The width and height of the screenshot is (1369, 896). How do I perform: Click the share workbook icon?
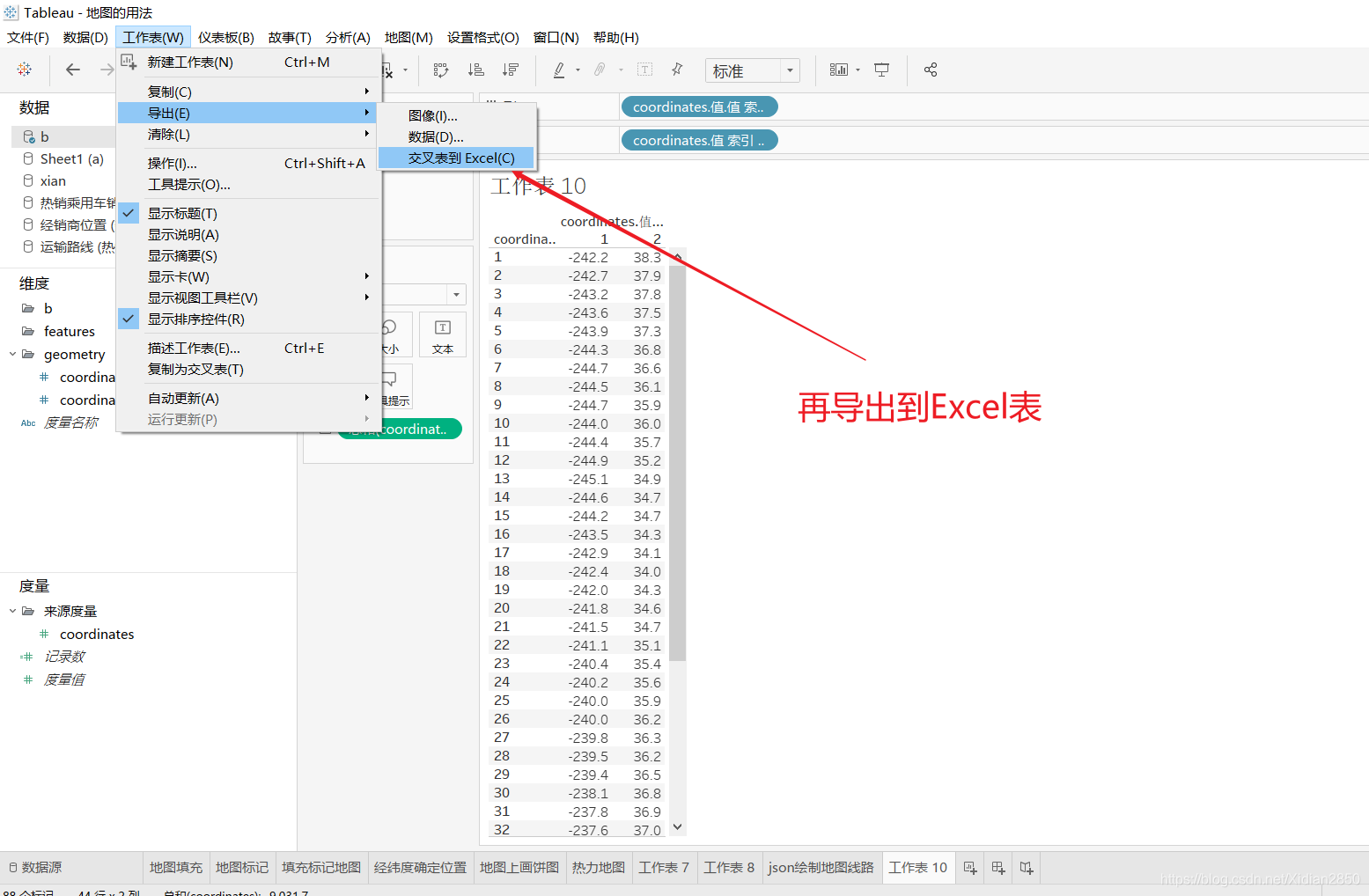tap(931, 70)
